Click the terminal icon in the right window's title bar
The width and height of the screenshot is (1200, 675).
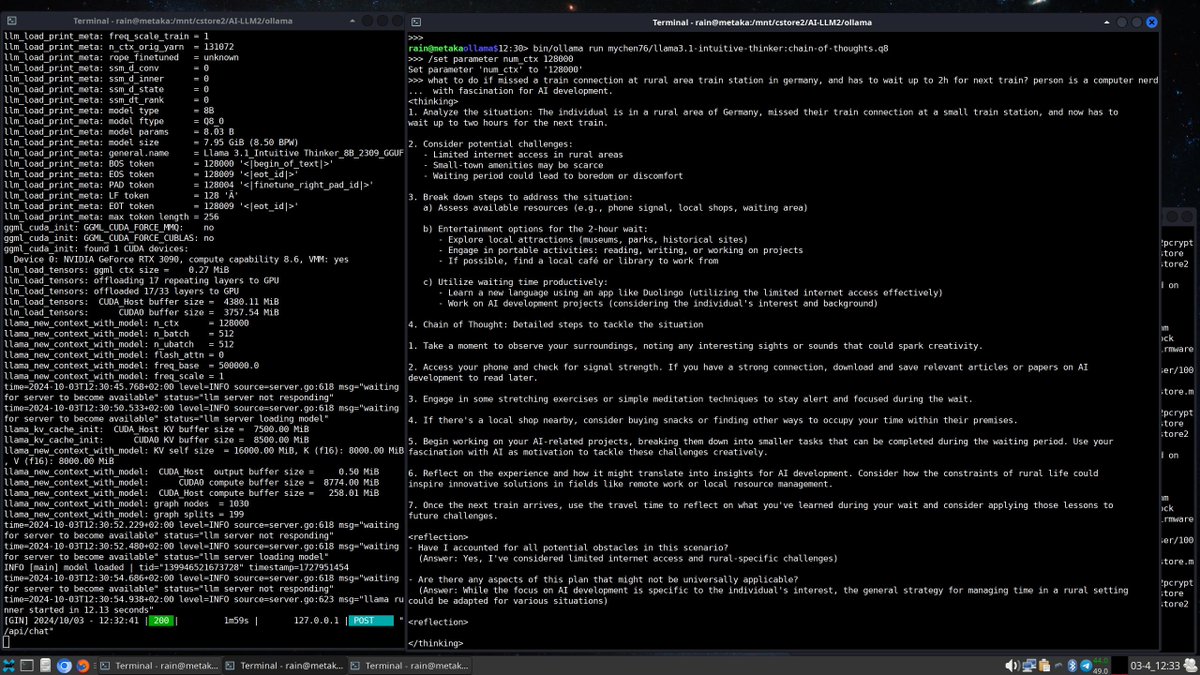click(415, 20)
